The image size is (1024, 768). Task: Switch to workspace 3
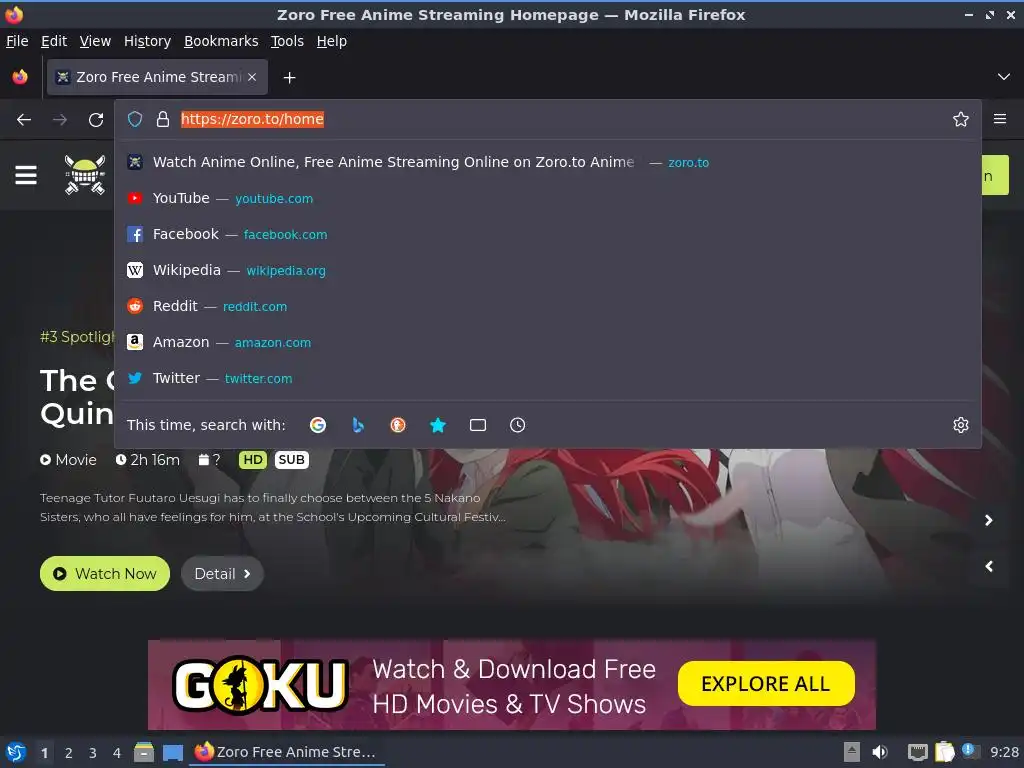click(x=93, y=753)
